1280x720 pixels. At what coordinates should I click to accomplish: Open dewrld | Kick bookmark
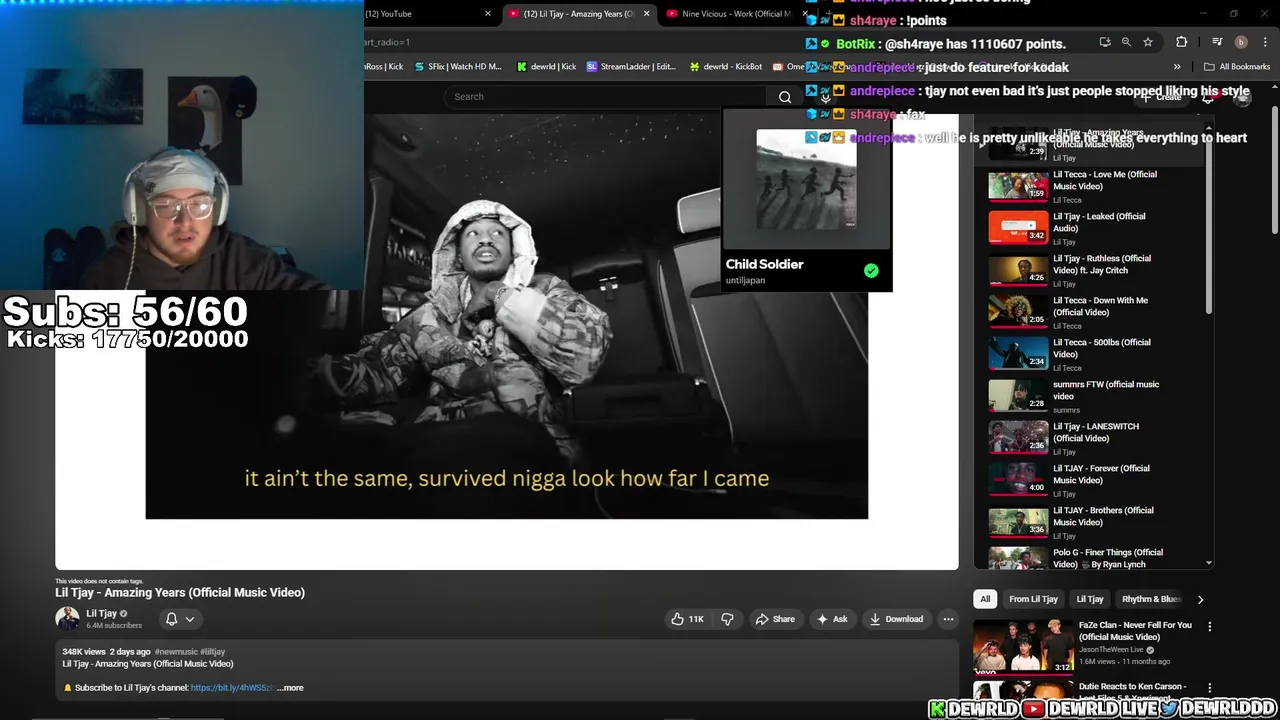(546, 67)
